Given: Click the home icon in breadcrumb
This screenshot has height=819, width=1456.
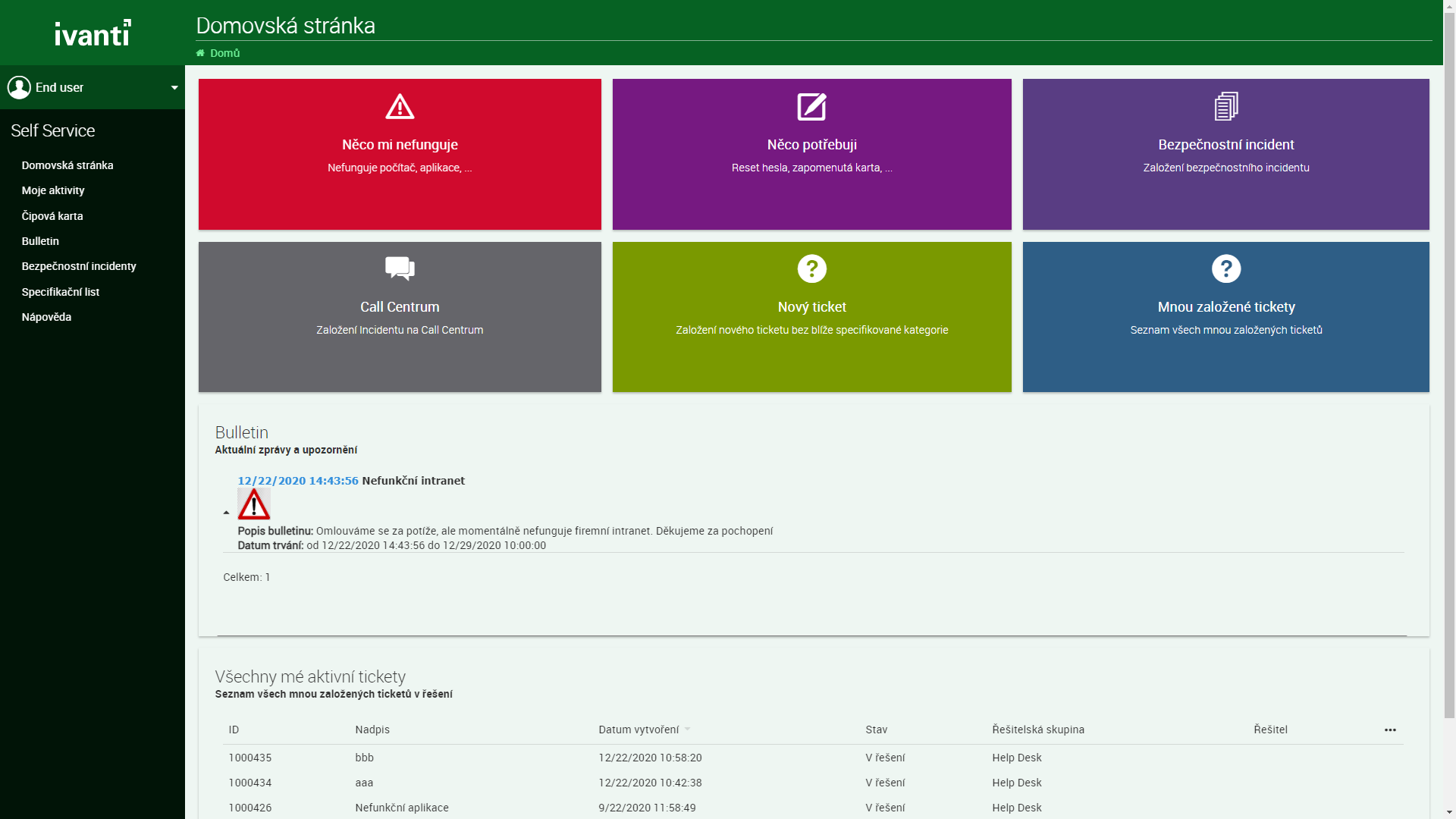Looking at the screenshot, I should coord(200,53).
